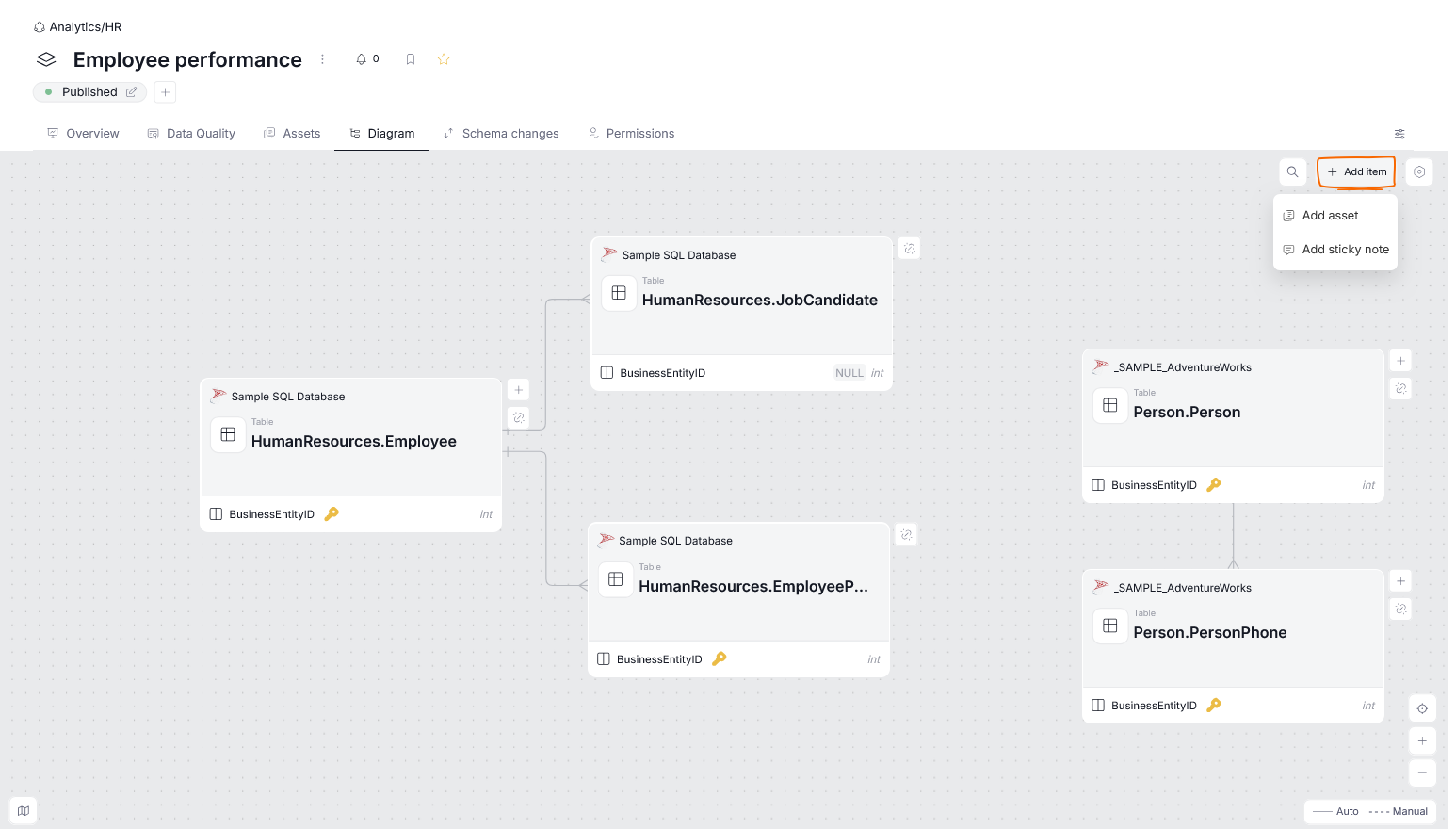Select the Person.Person table name

[1187, 413]
